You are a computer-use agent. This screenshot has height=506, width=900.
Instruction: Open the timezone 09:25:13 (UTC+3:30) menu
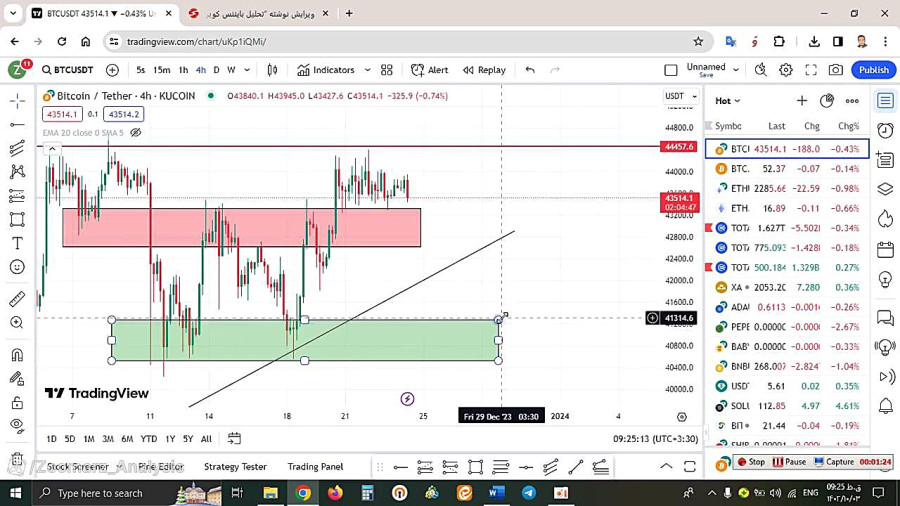tap(655, 439)
